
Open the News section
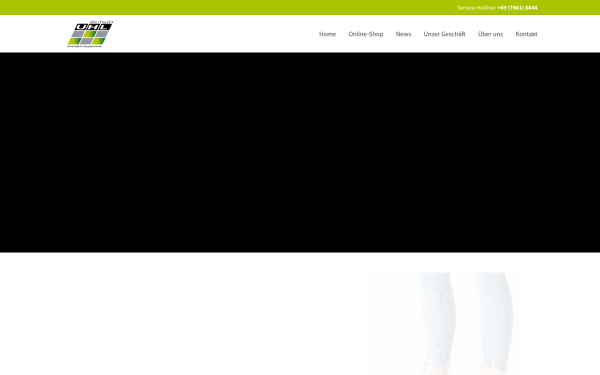[403, 34]
